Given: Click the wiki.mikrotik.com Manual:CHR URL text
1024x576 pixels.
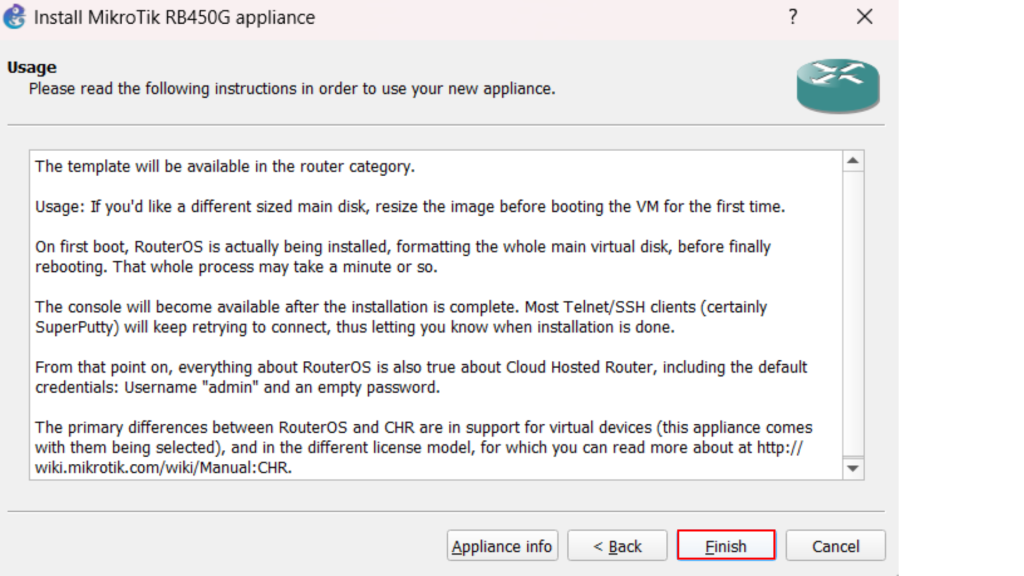Looking at the screenshot, I should (165, 467).
